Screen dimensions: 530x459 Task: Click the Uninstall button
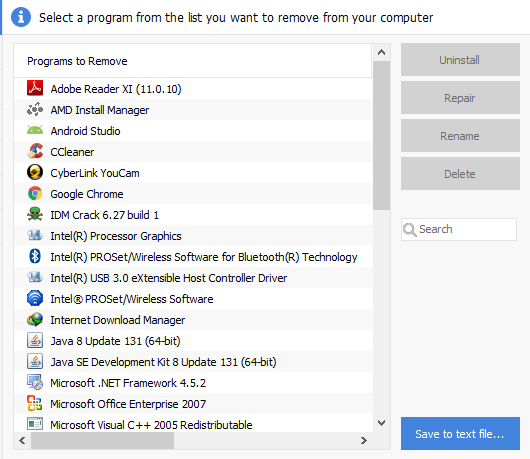pyautogui.click(x=460, y=59)
